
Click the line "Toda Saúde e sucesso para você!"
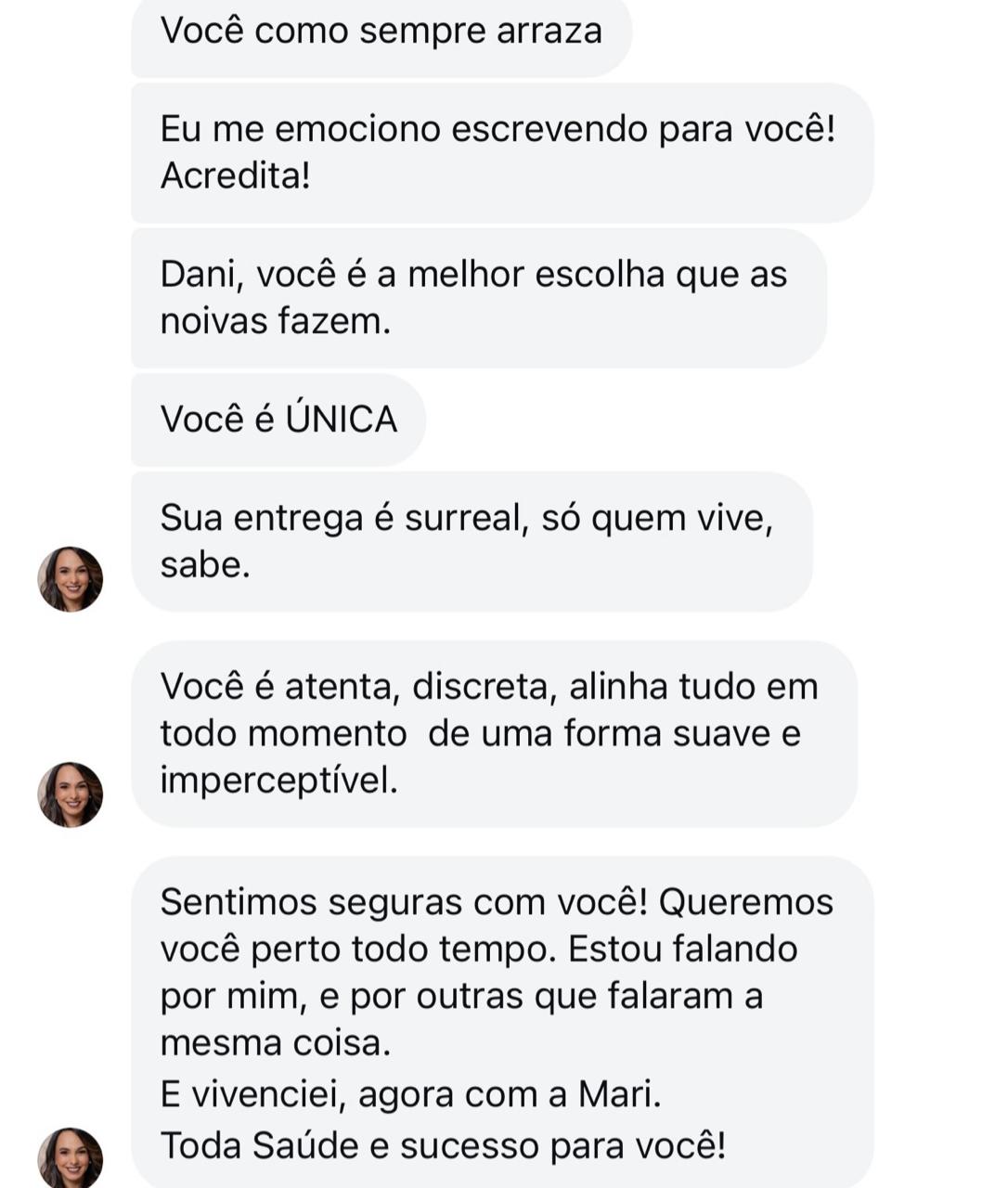click(443, 1145)
